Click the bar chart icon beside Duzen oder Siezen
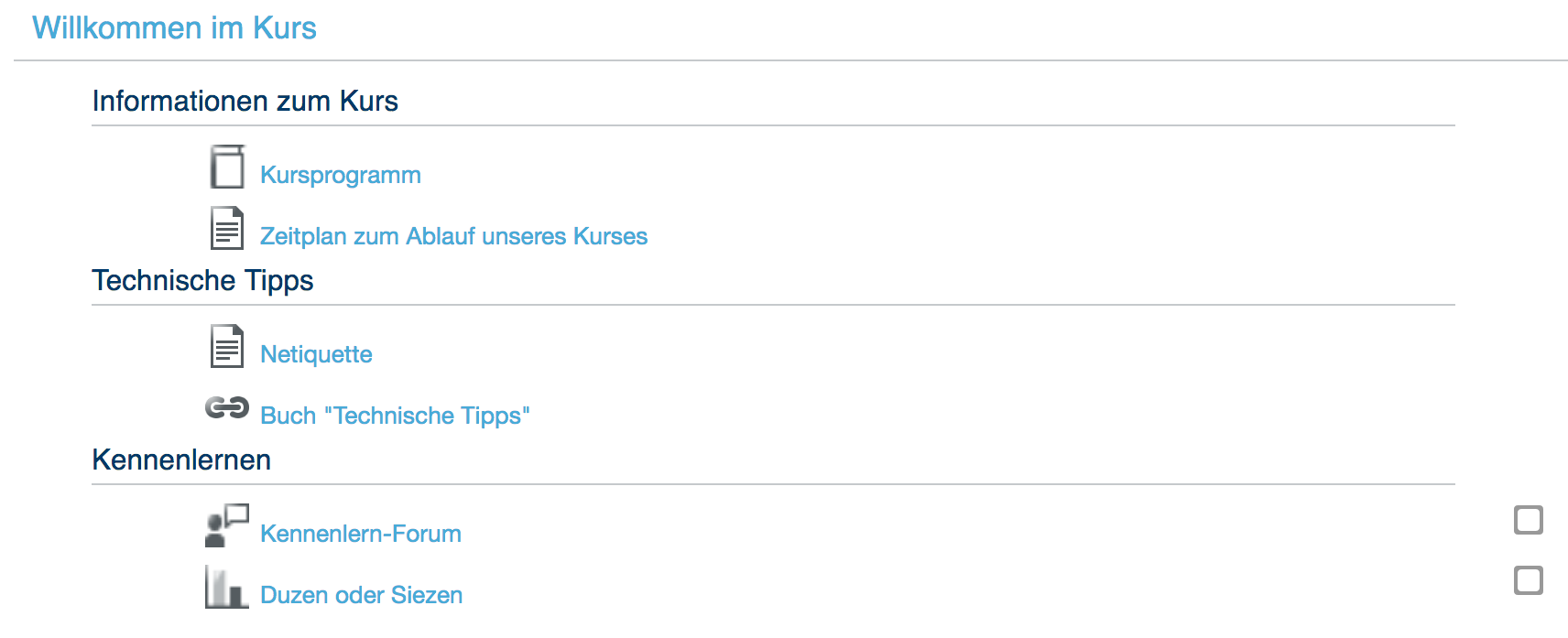The width and height of the screenshot is (1568, 638). click(227, 587)
